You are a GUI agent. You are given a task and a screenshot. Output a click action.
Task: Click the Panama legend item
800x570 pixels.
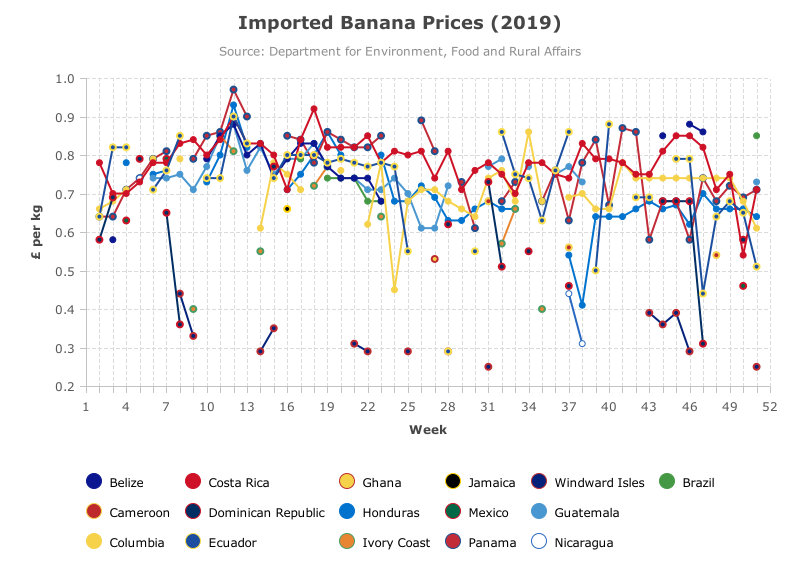coord(480,542)
